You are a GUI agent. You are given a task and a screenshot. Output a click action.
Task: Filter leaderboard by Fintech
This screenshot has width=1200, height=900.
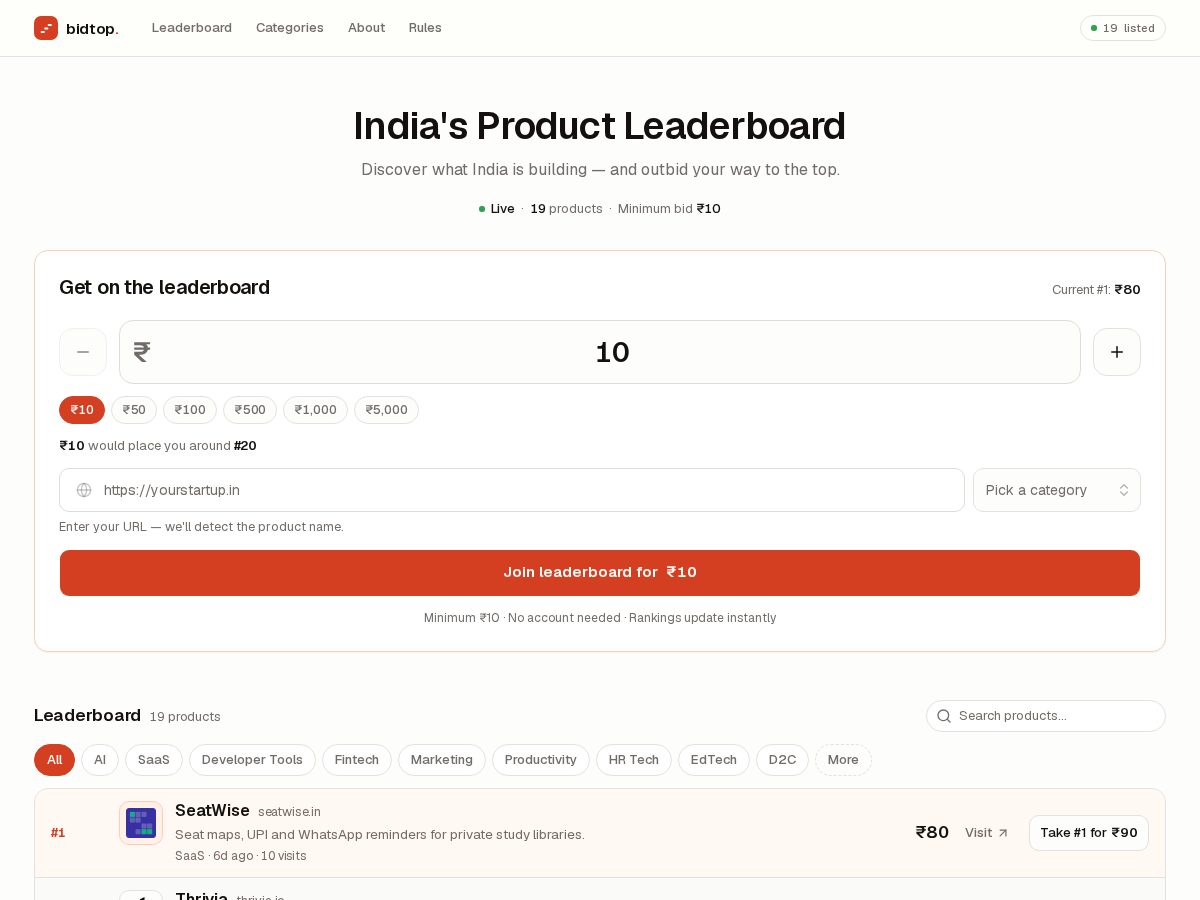[357, 760]
